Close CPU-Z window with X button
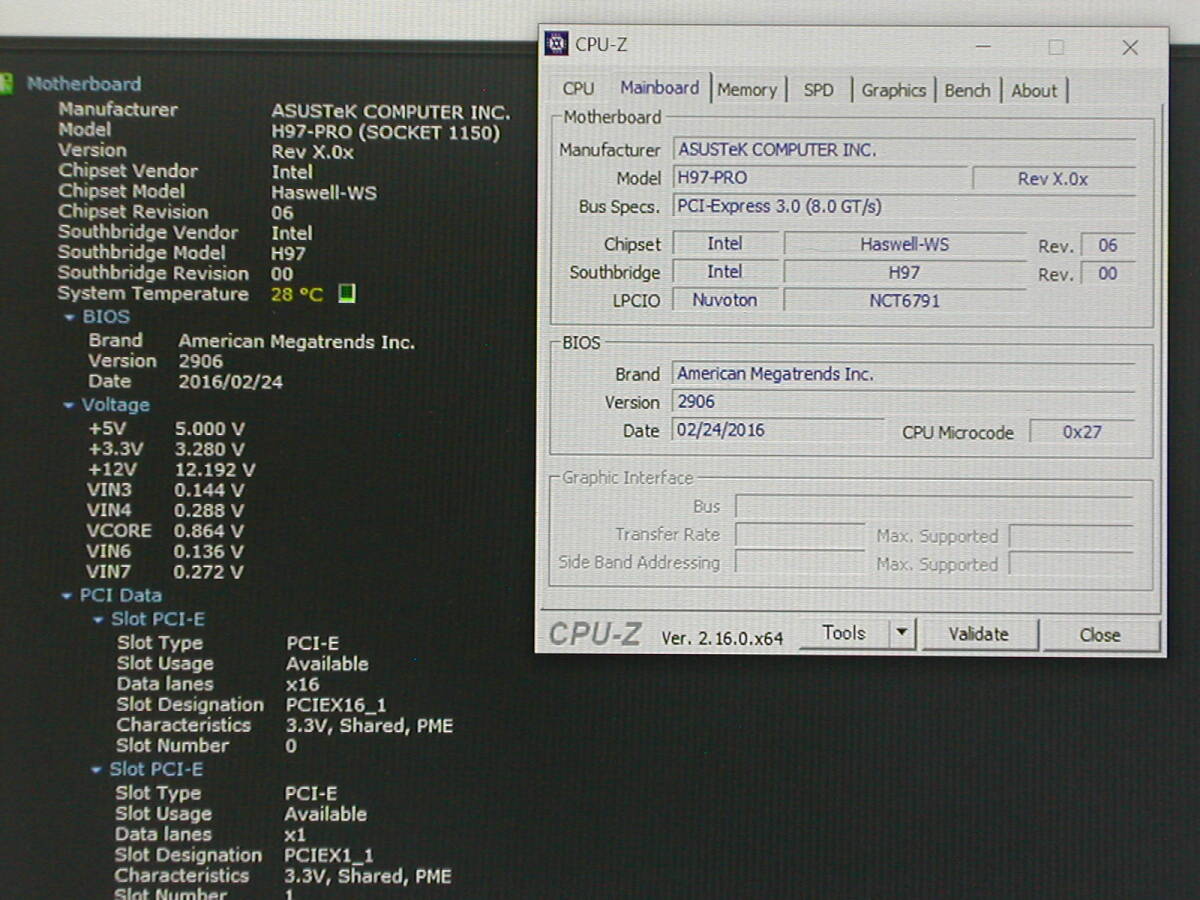This screenshot has height=900, width=1200. tap(1130, 47)
